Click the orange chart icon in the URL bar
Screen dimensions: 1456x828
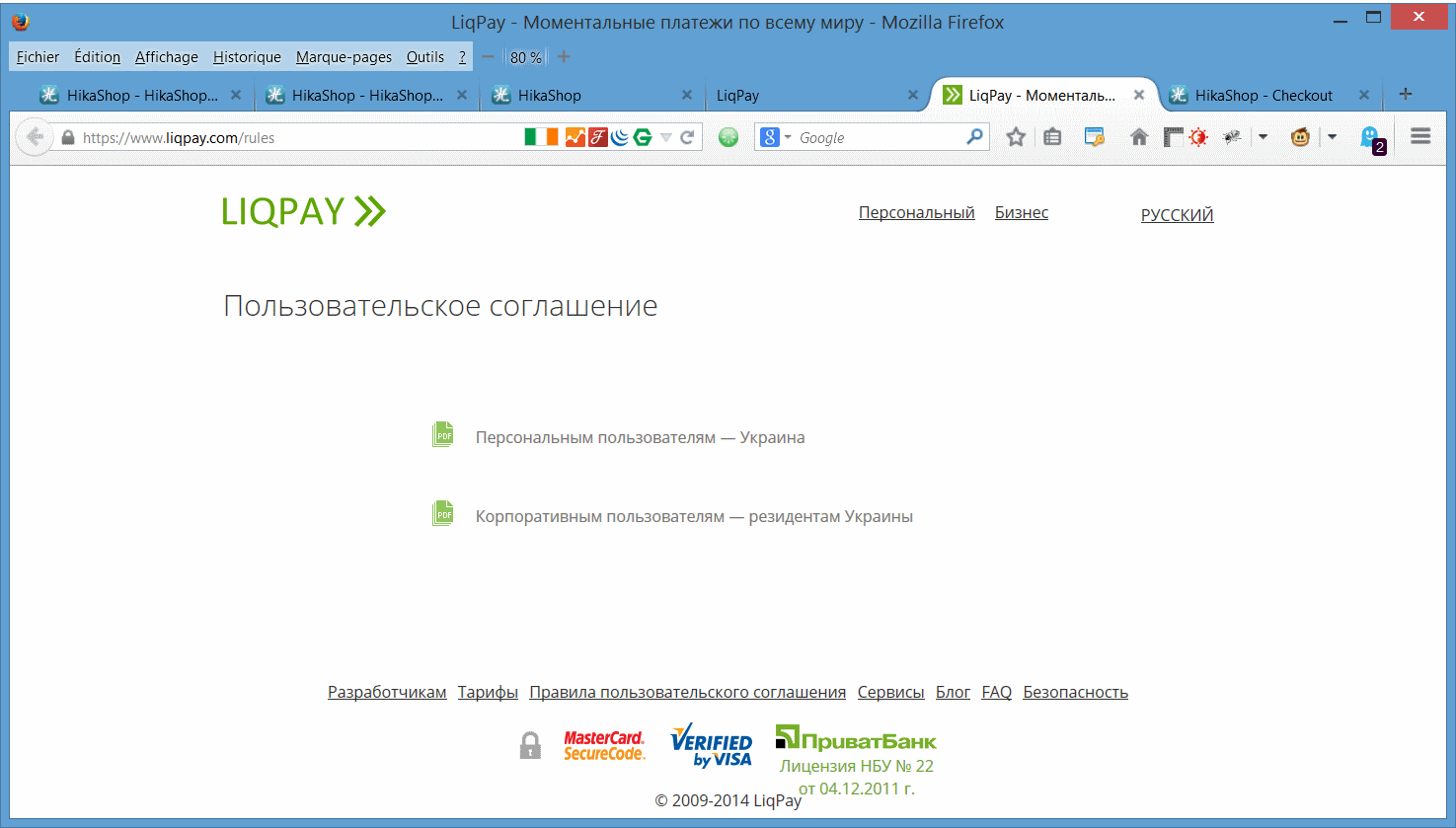coord(575,137)
